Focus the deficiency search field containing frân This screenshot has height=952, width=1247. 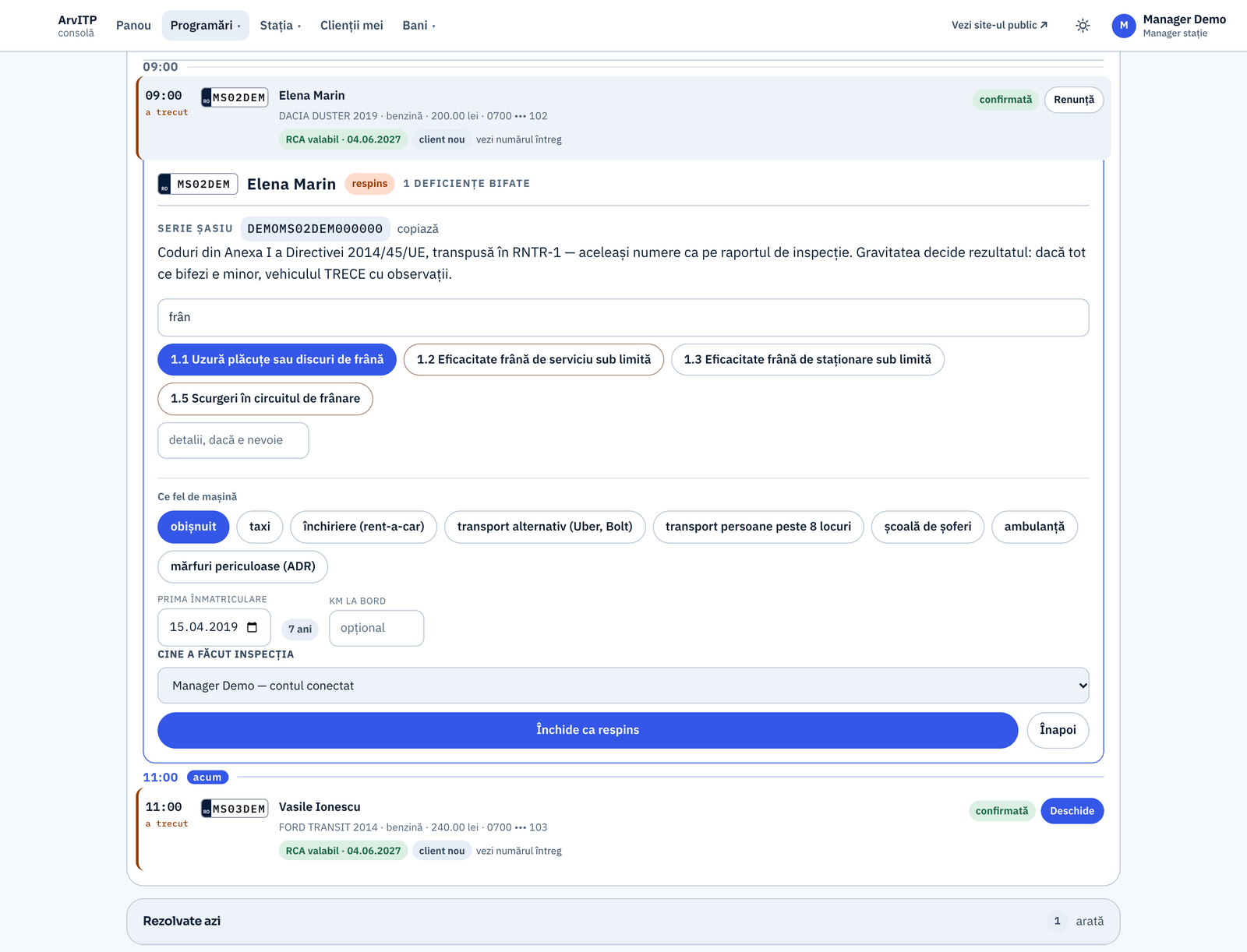[623, 318]
